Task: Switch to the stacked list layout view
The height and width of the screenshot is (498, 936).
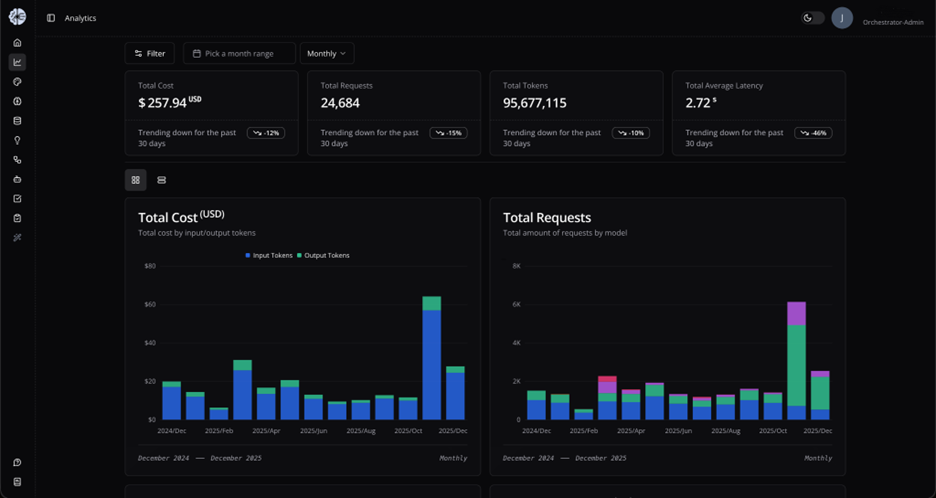Action: (x=161, y=180)
